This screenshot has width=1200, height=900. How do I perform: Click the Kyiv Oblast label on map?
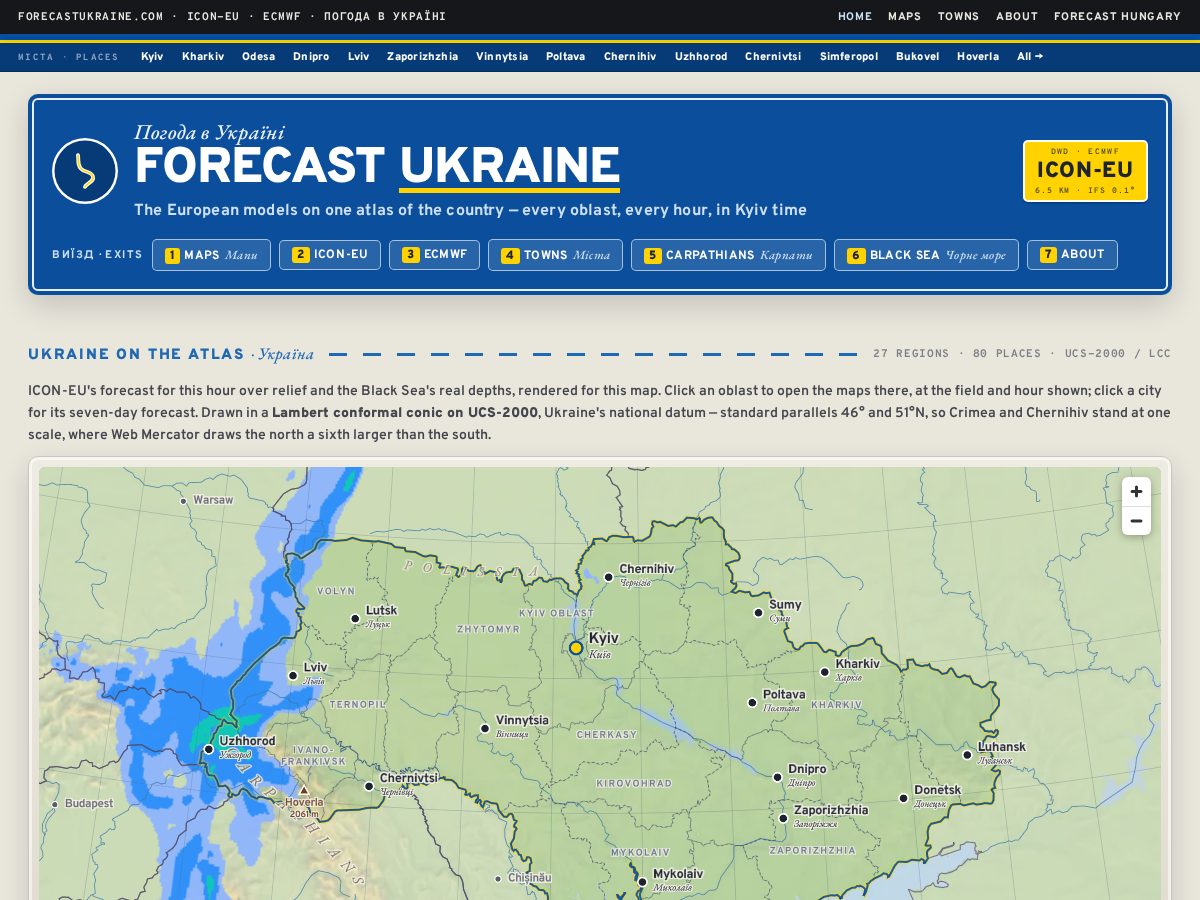(556, 613)
